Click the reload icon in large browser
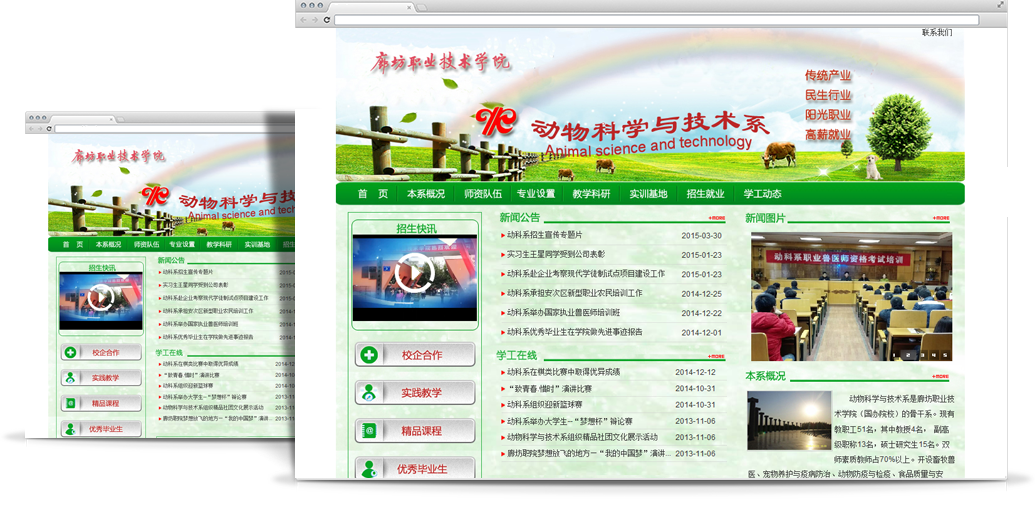 pos(327,20)
